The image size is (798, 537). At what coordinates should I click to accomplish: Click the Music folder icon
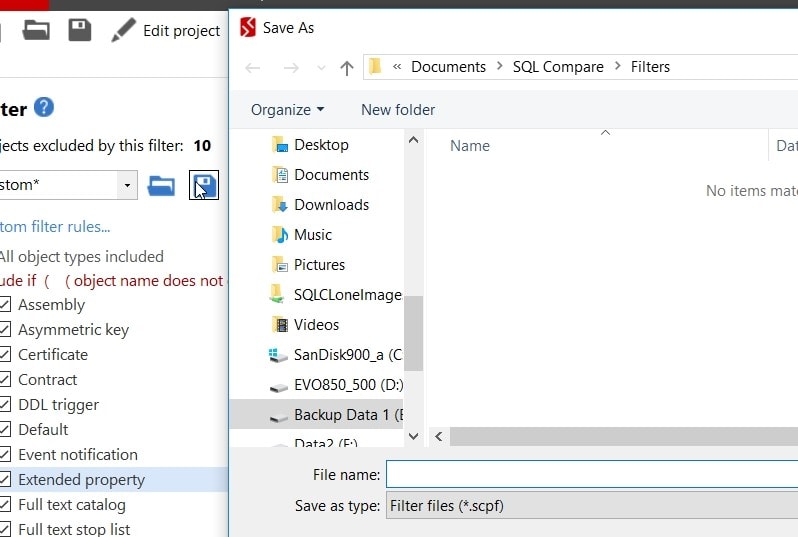[280, 235]
